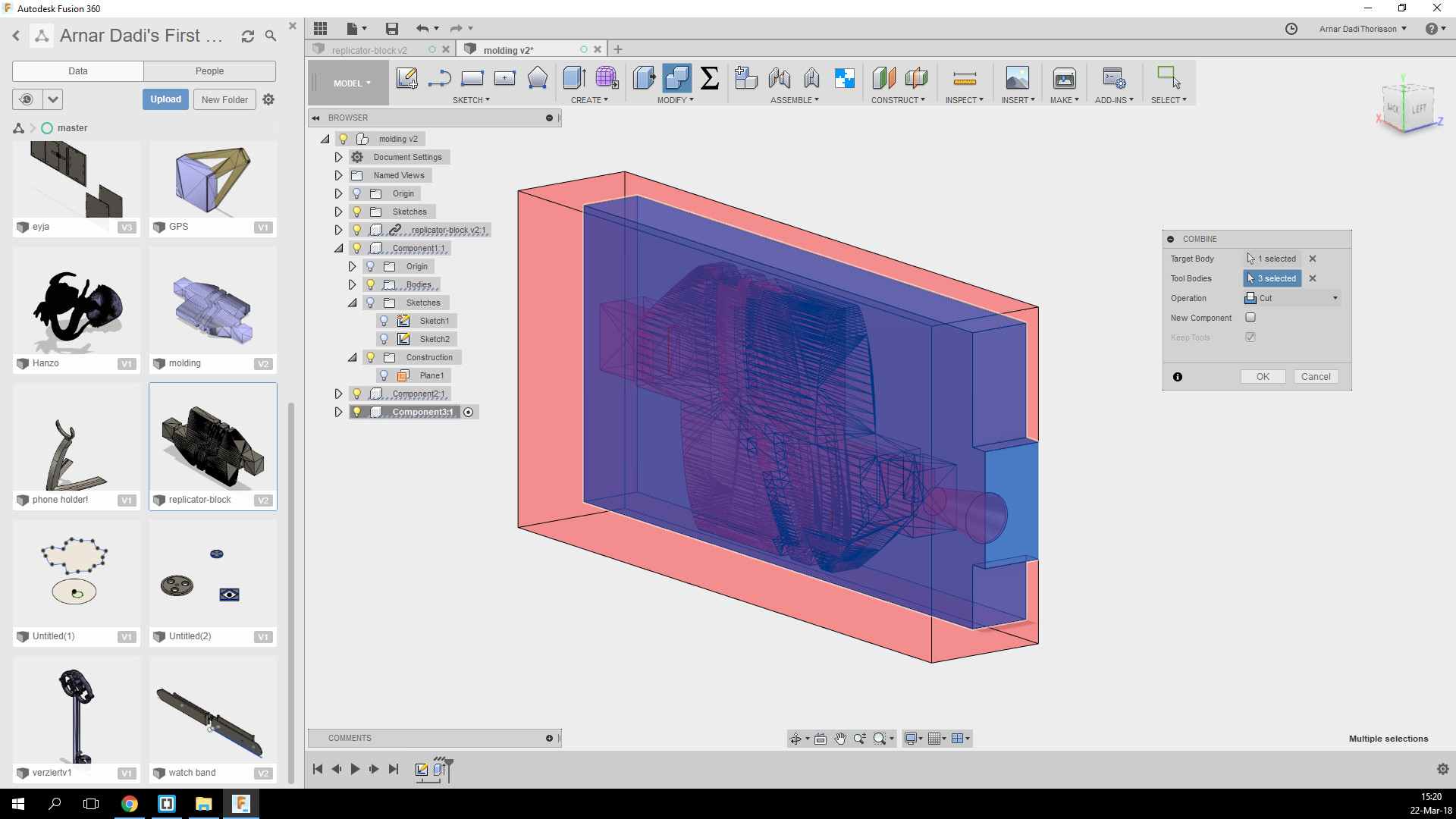Open the MODEL workspace dropdown
1456x819 pixels.
(351, 83)
